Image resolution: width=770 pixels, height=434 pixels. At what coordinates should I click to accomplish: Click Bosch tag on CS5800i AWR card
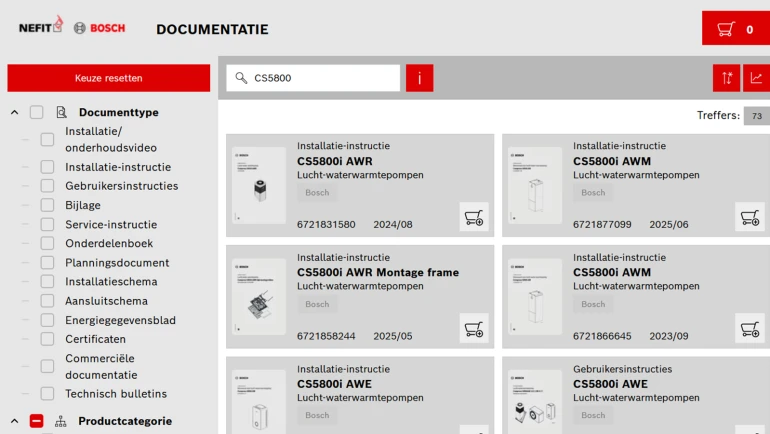[x=317, y=192]
